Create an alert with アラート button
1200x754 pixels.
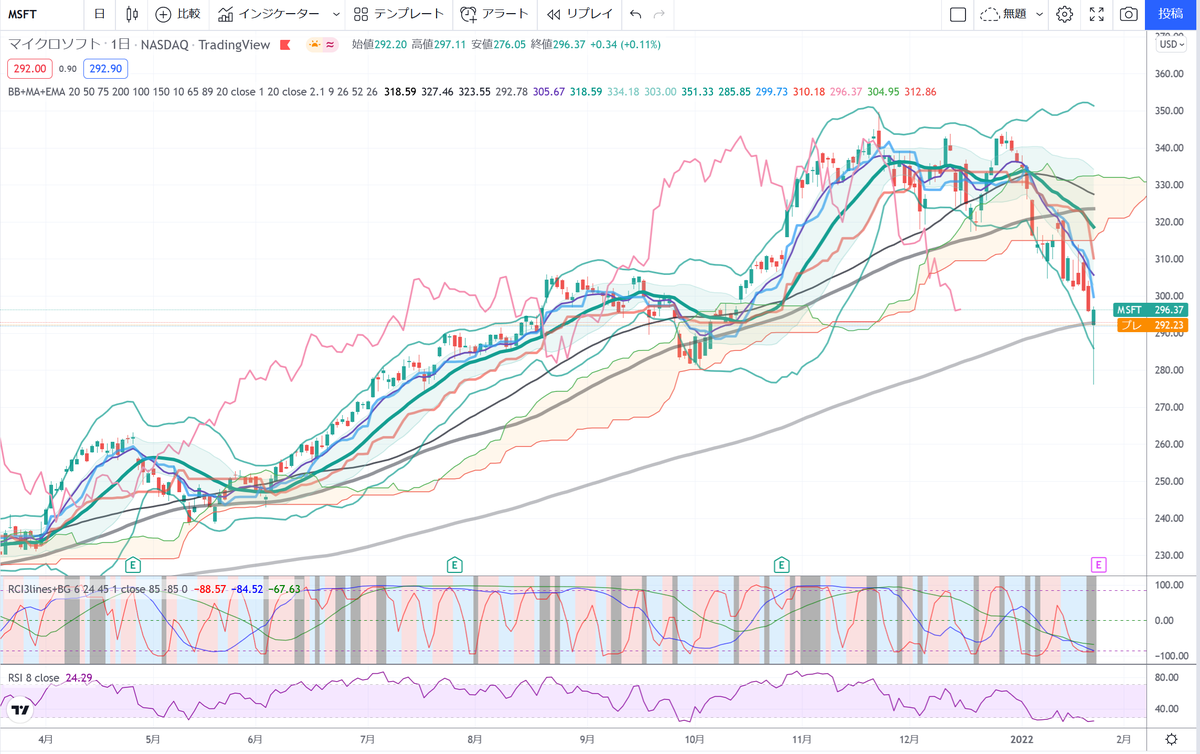[494, 14]
